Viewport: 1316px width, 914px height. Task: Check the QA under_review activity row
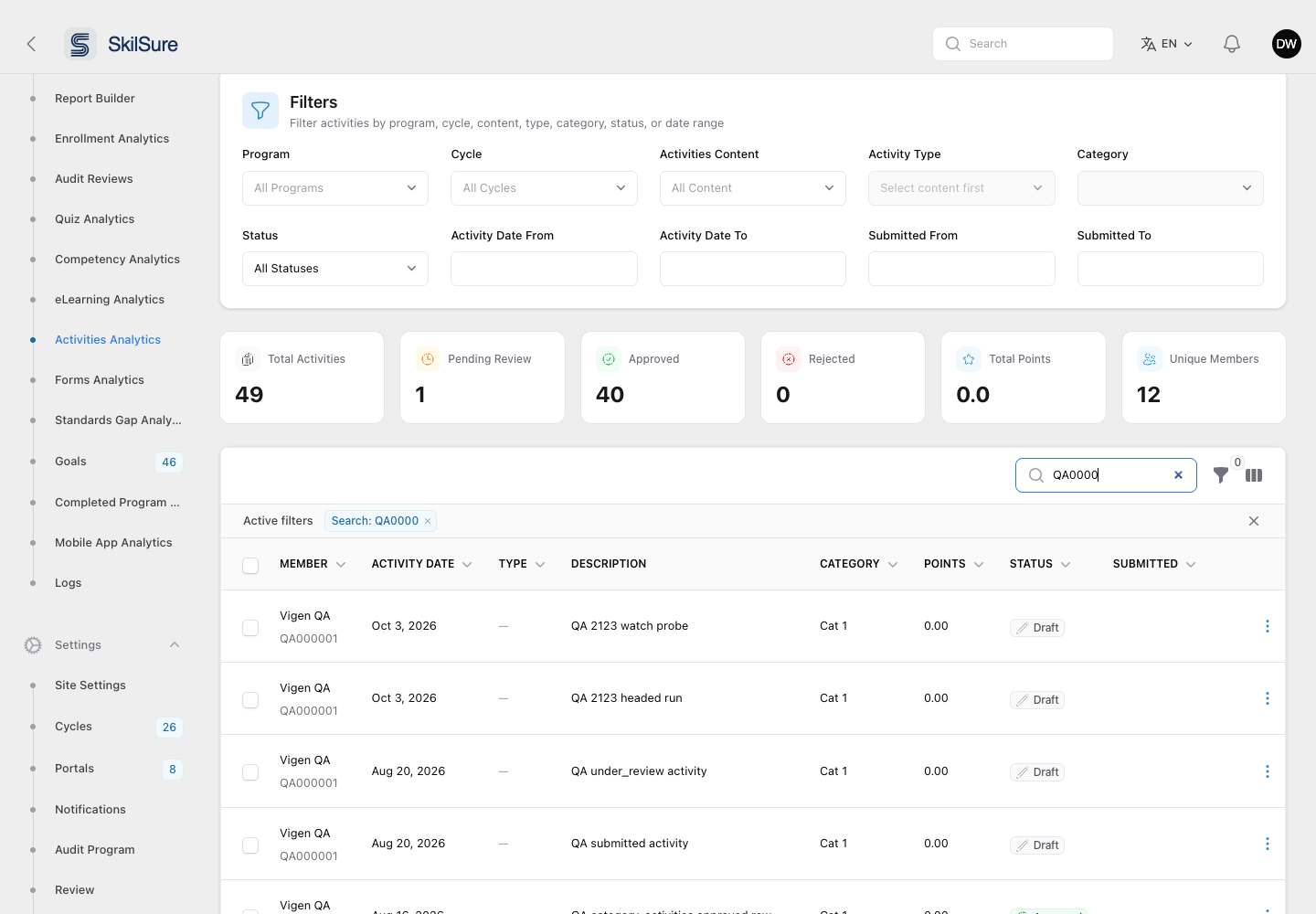tap(250, 772)
